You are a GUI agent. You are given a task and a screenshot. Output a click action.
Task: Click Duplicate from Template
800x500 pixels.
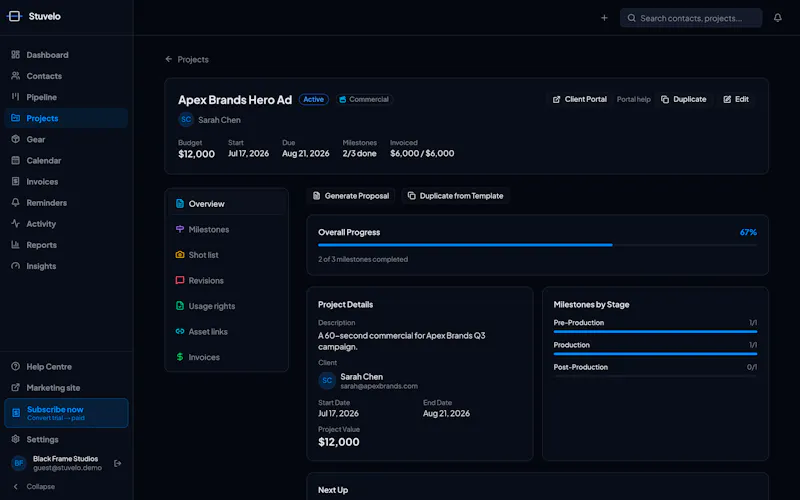click(456, 196)
